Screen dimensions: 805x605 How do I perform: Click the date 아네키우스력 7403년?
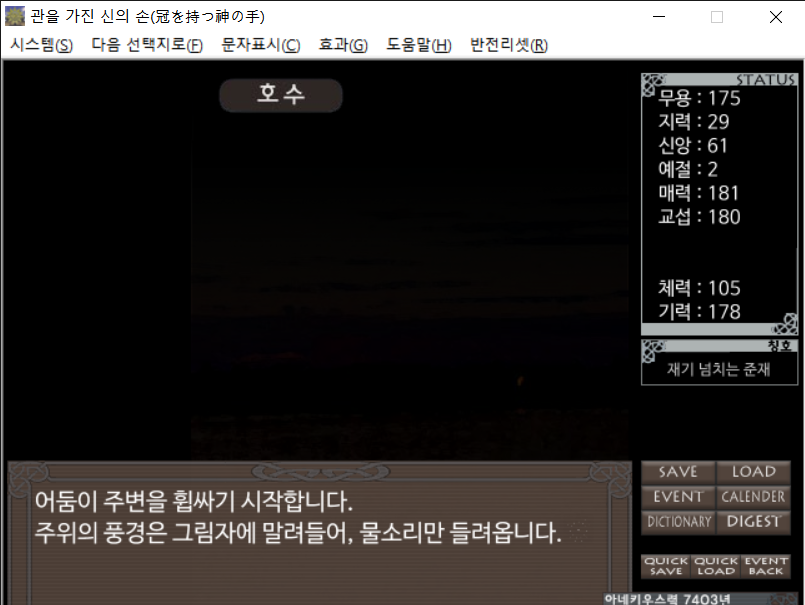(667, 599)
